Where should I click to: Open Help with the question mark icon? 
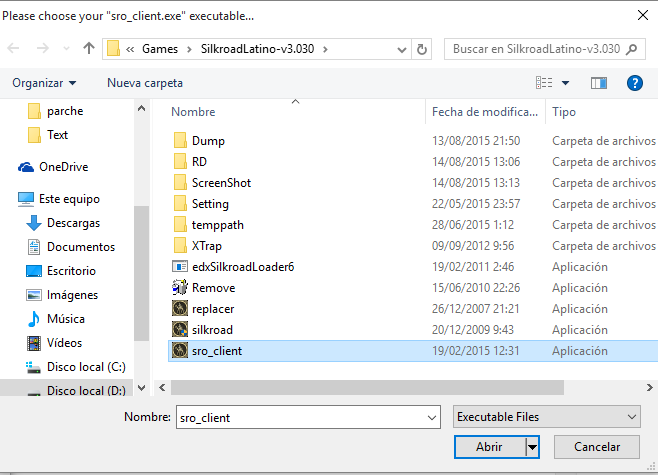click(634, 83)
